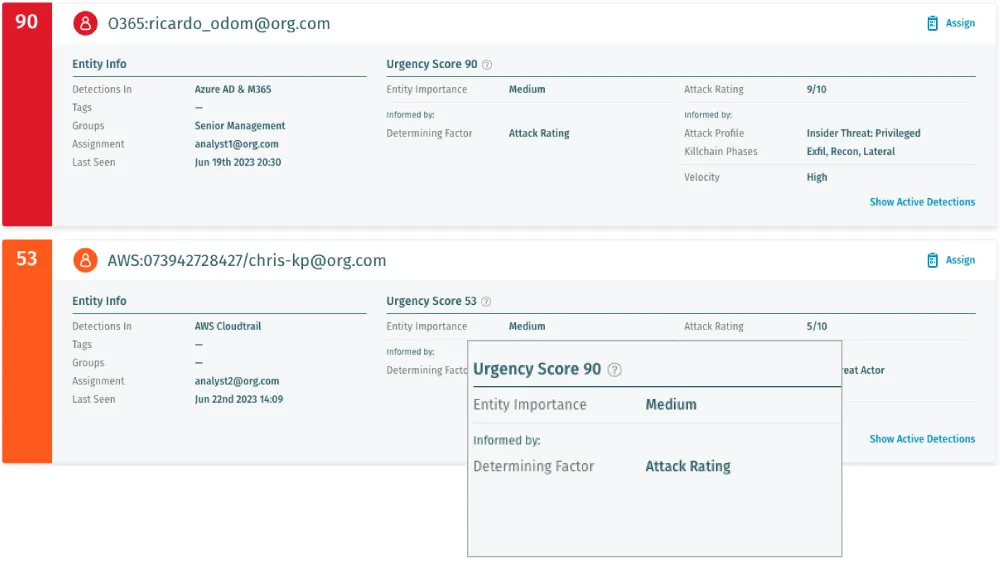Click the orange 53 urgency badge
Screen dimensions: 1000x581
tap(27, 258)
